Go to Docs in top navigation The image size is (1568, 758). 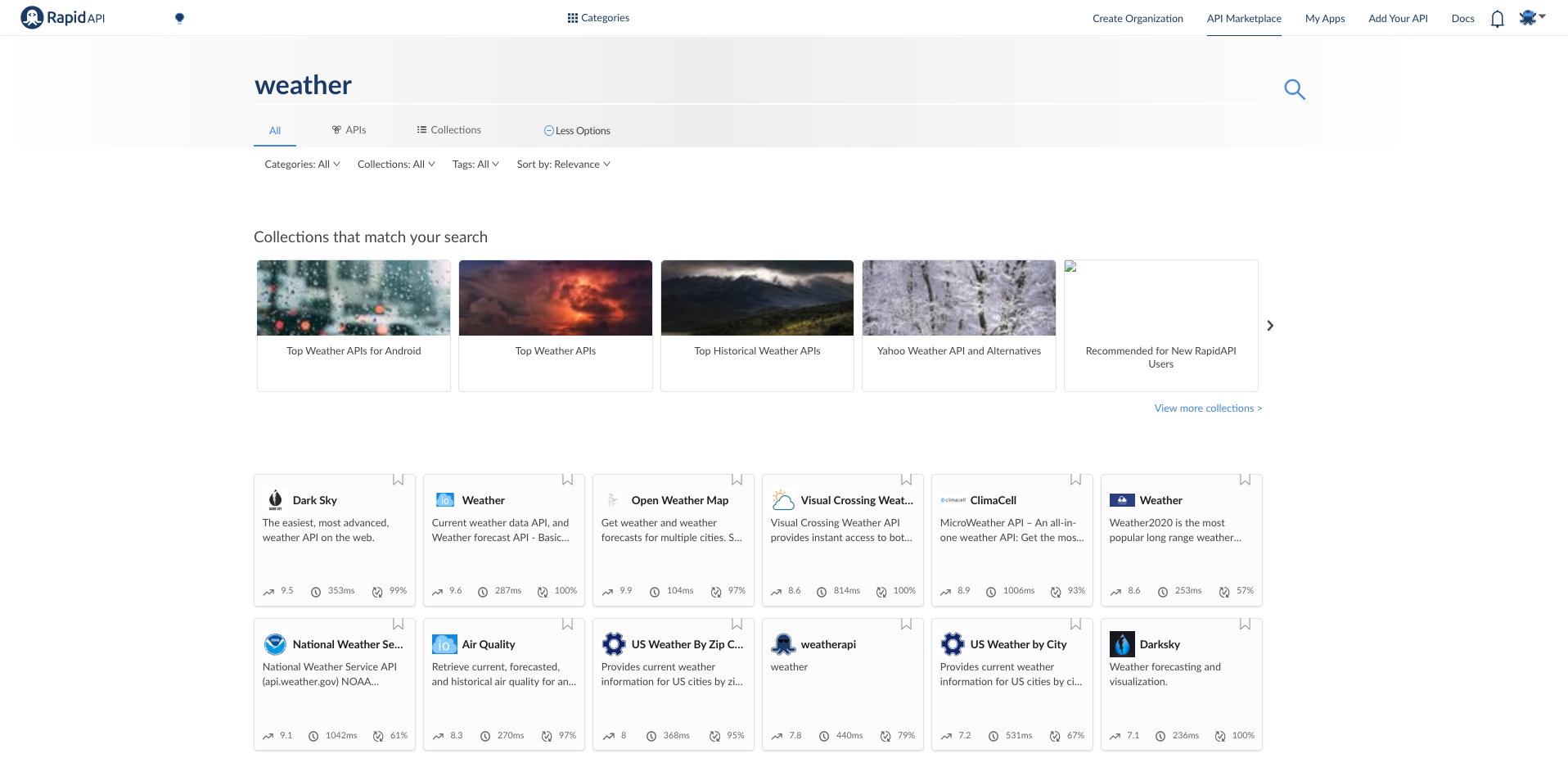pyautogui.click(x=1462, y=19)
